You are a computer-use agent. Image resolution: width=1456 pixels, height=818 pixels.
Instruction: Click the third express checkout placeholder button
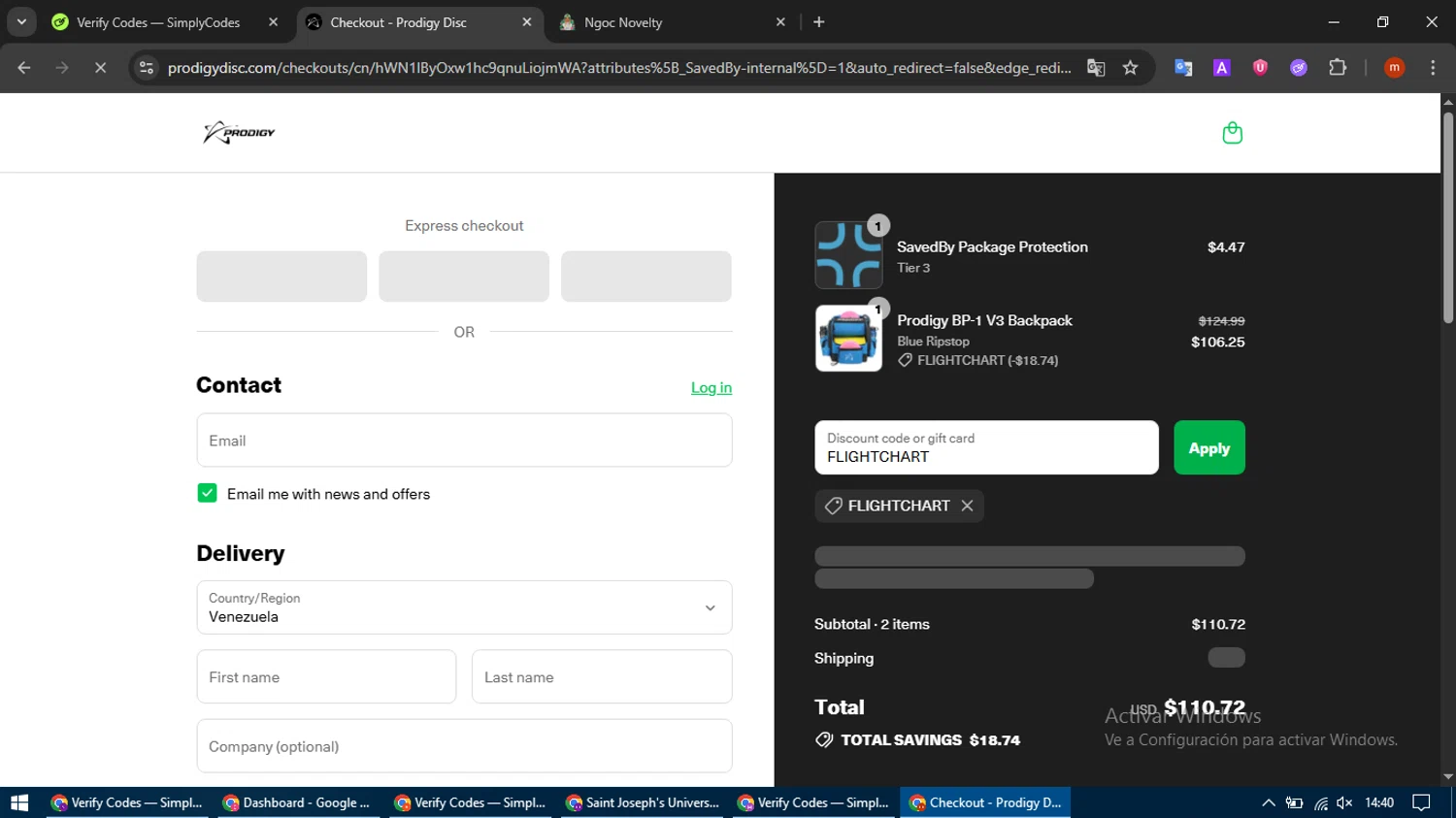(x=646, y=277)
